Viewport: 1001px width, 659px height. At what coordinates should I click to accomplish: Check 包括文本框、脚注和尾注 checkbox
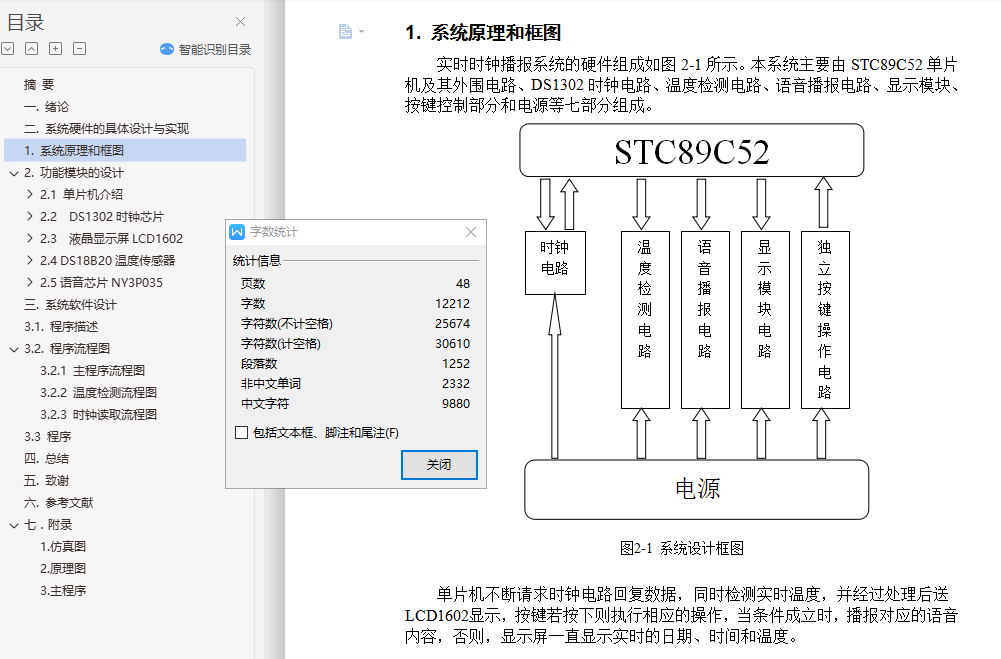click(x=241, y=433)
